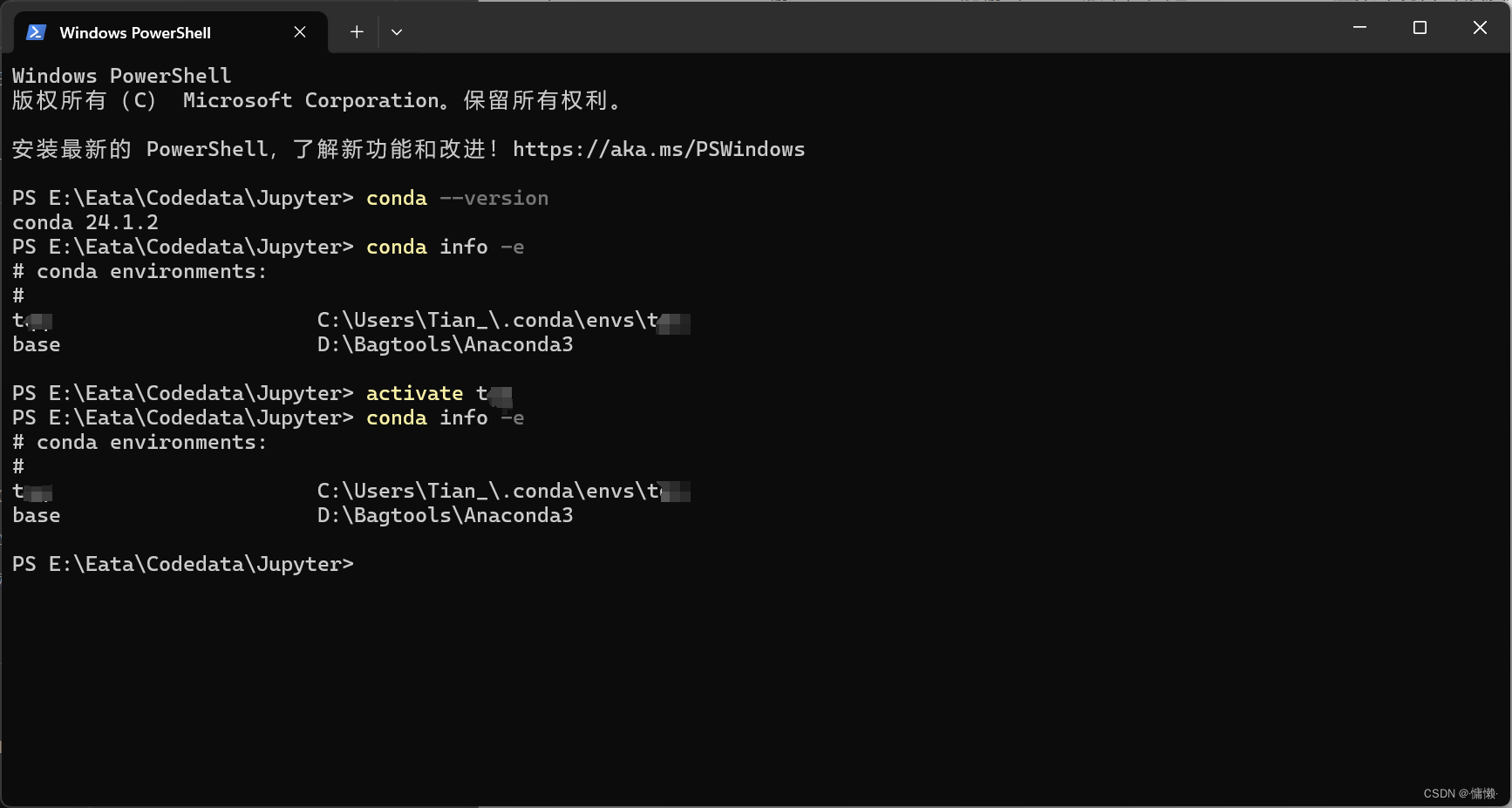The image size is (1512, 808).
Task: Open the new tab profile dropdown
Action: click(397, 32)
